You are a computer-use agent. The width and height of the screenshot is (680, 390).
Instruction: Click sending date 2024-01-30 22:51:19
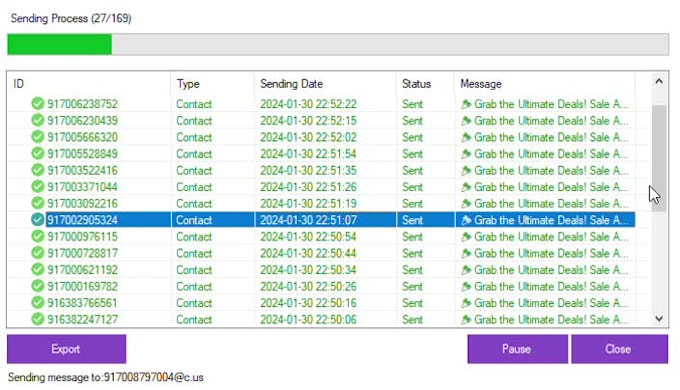tap(308, 203)
